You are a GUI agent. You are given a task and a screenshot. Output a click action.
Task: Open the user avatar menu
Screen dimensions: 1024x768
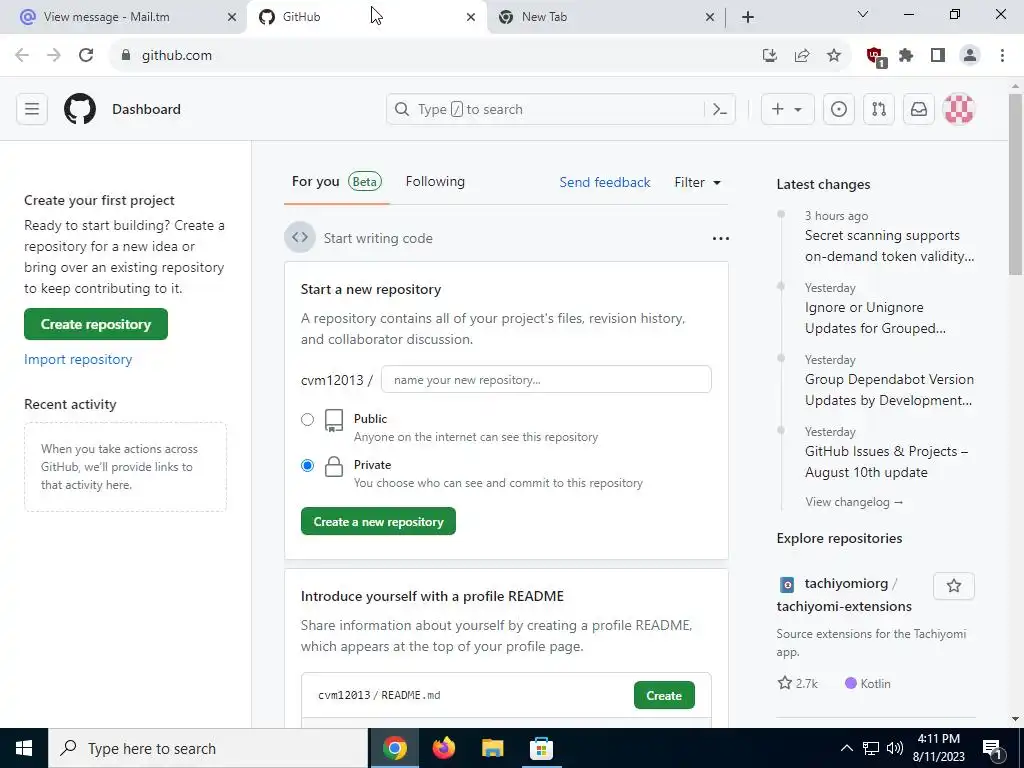pos(959,109)
